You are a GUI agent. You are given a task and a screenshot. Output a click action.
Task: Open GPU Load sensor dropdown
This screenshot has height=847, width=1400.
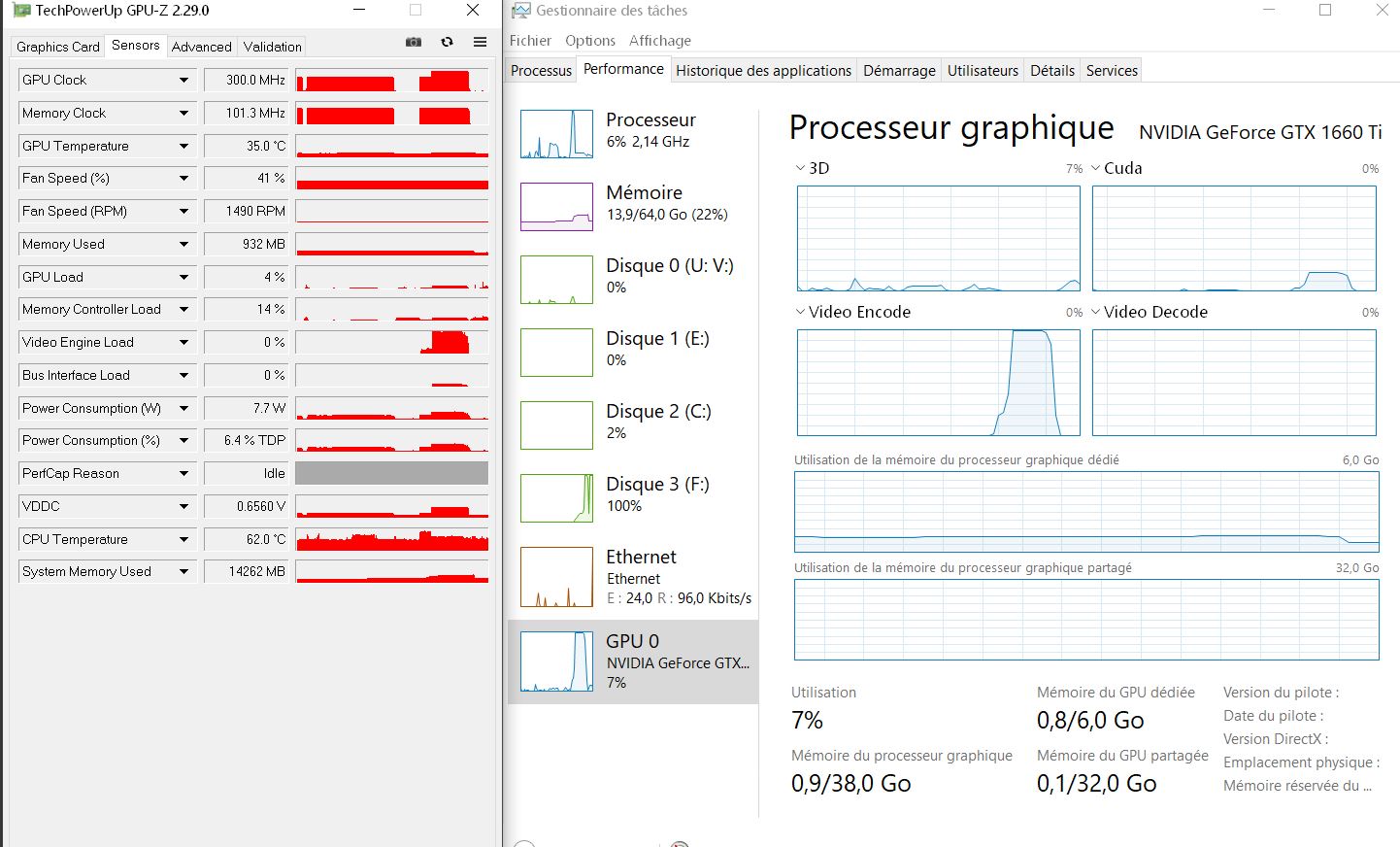[x=183, y=277]
